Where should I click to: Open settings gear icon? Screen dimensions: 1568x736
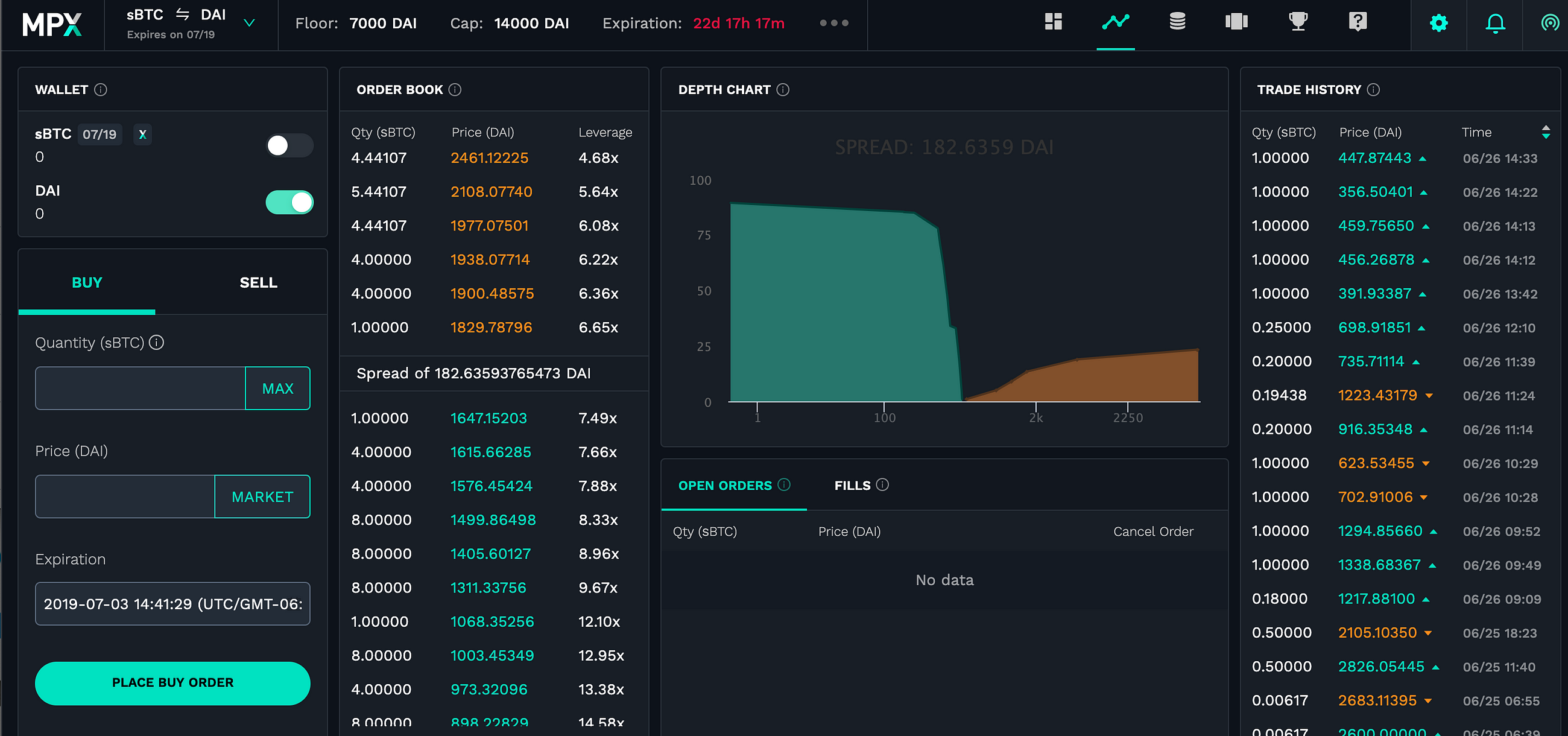(x=1438, y=24)
